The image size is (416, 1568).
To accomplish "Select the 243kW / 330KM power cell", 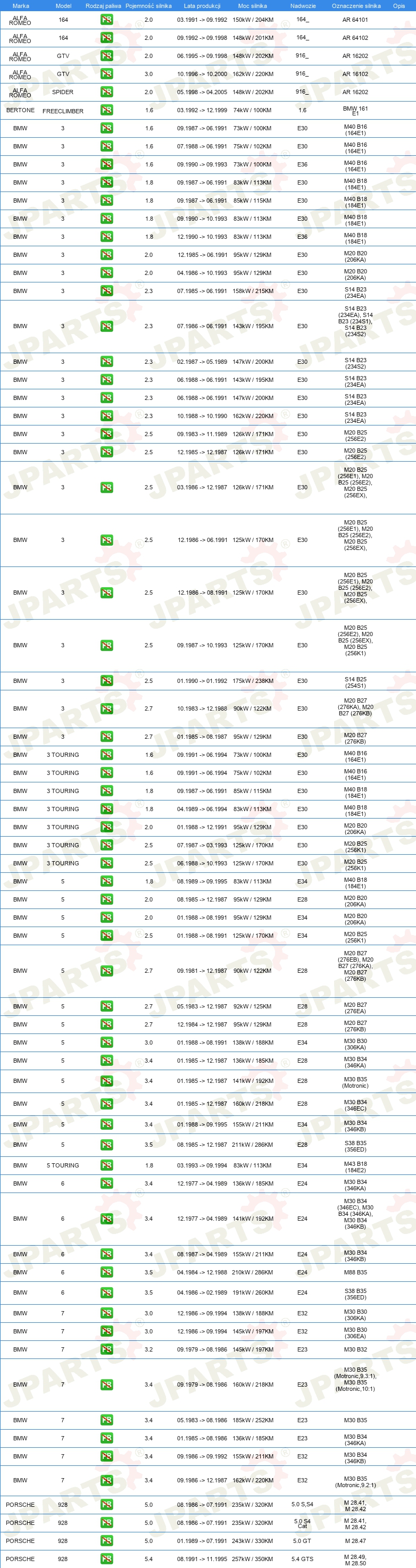I will coord(252,1541).
